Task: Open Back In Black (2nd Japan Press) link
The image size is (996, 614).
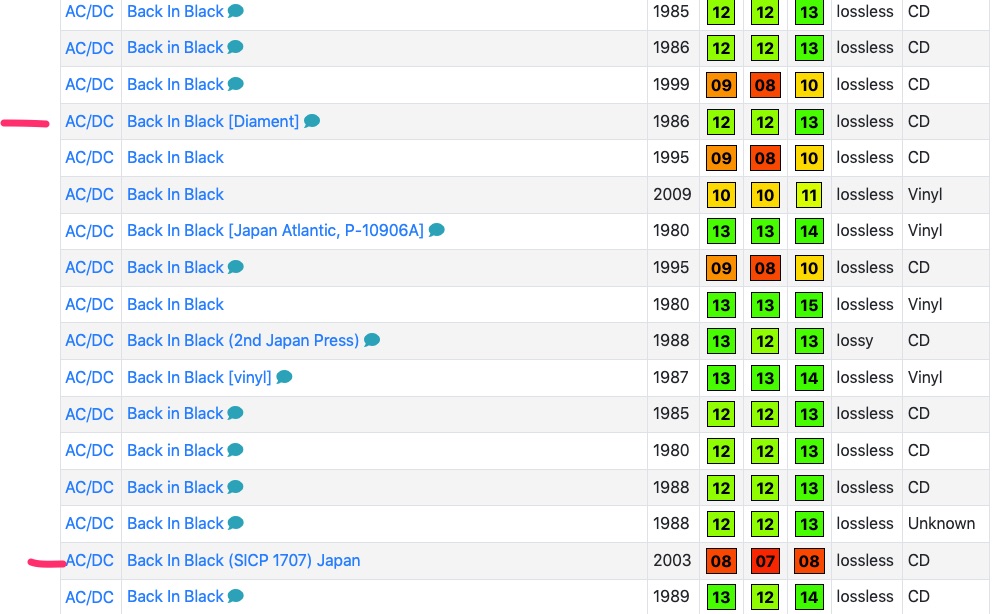Action: point(243,340)
